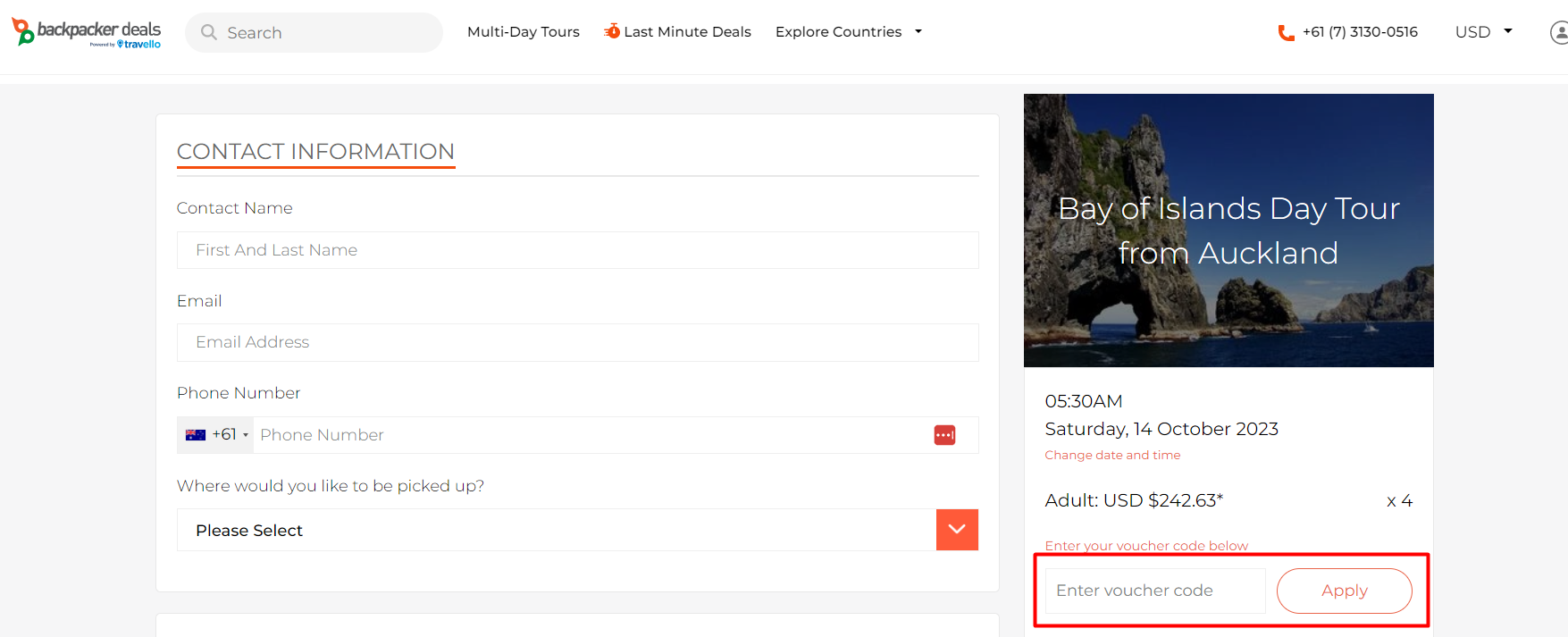
Task: Click the x 4 quantity text
Action: [x=1399, y=501]
